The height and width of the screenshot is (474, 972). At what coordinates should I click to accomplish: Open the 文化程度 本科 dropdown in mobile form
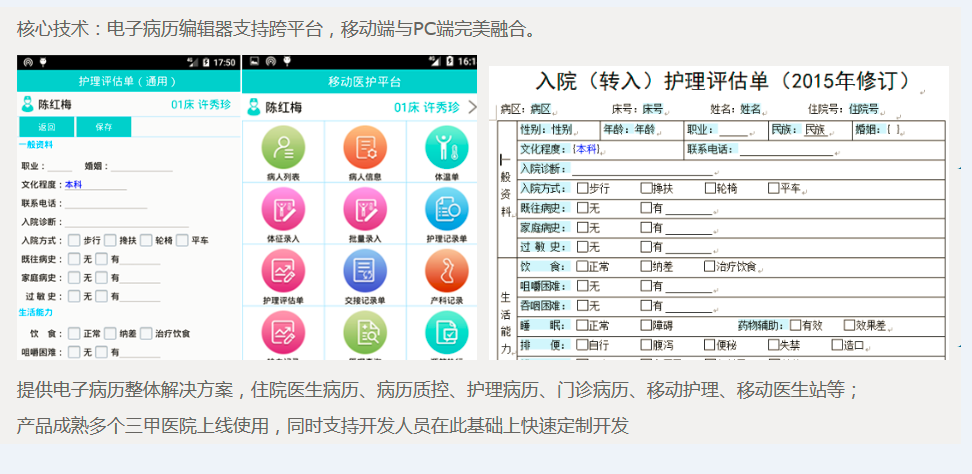[95, 185]
